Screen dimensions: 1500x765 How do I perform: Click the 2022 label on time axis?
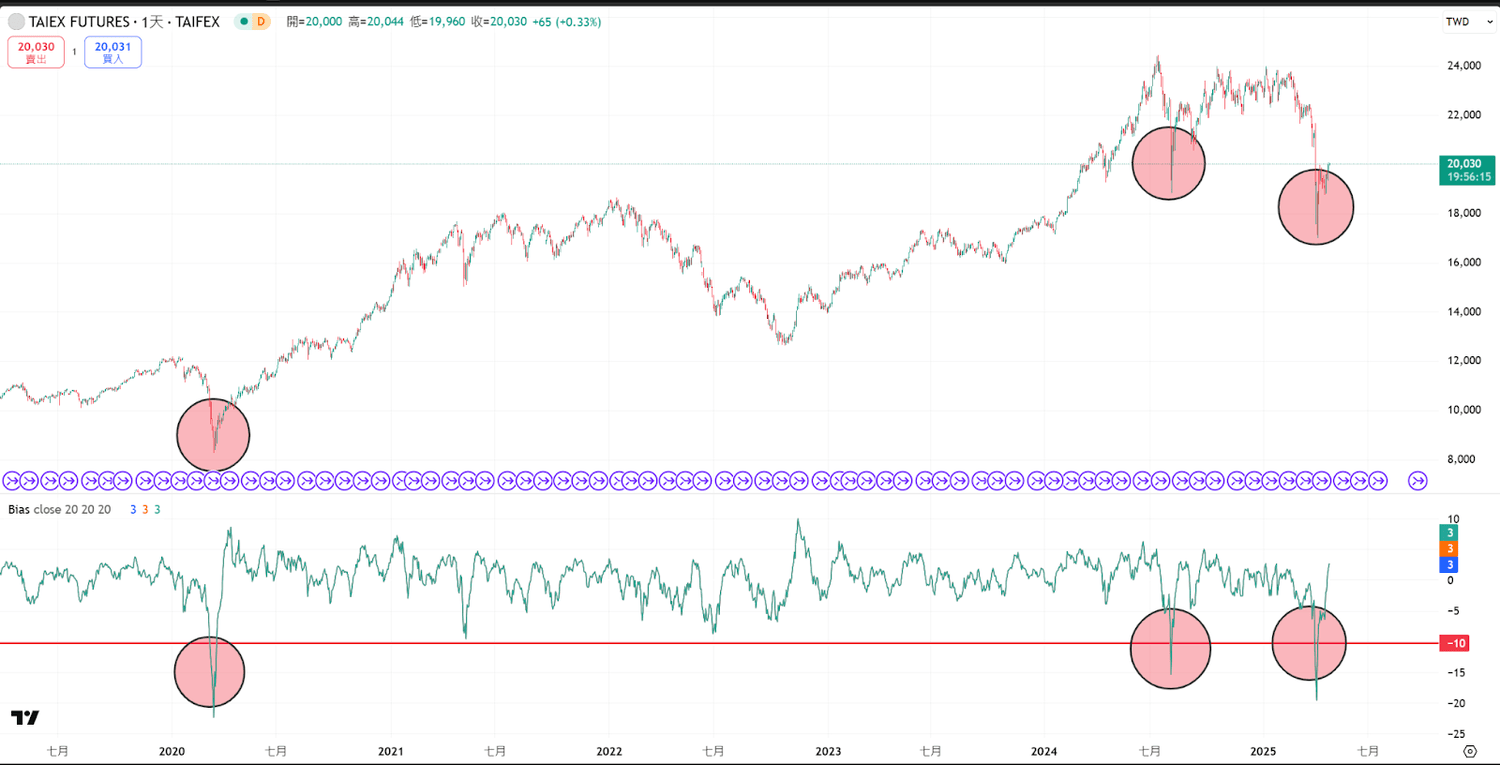[x=609, y=751]
